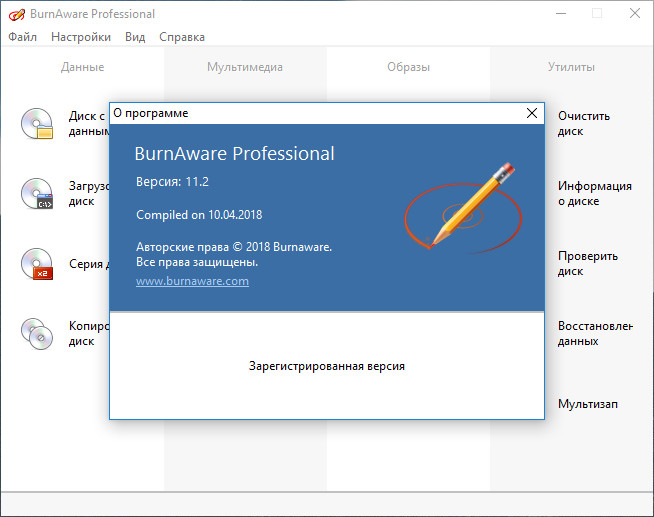654x517 pixels.
Task: Open the Настройки menu
Action: tap(81, 37)
